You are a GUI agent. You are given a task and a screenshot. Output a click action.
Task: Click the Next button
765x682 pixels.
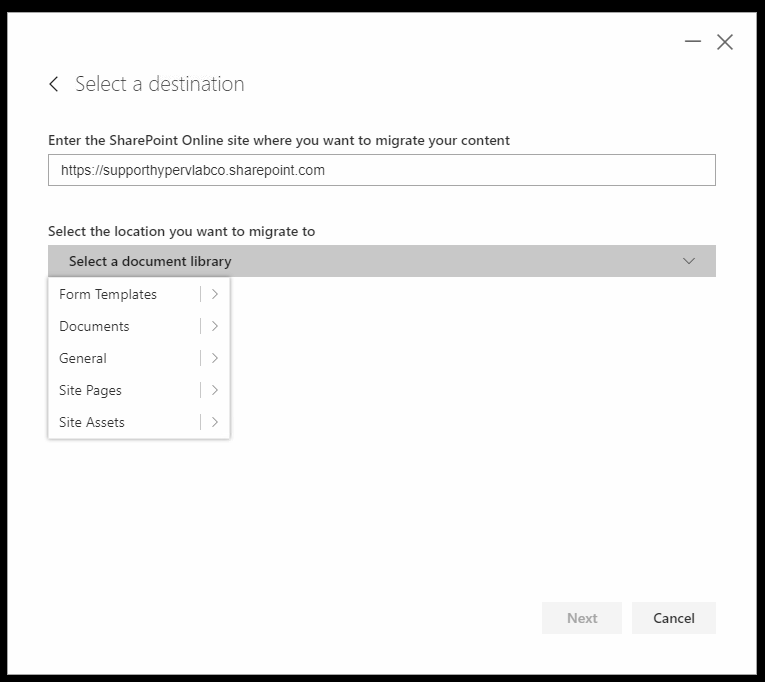[582, 618]
